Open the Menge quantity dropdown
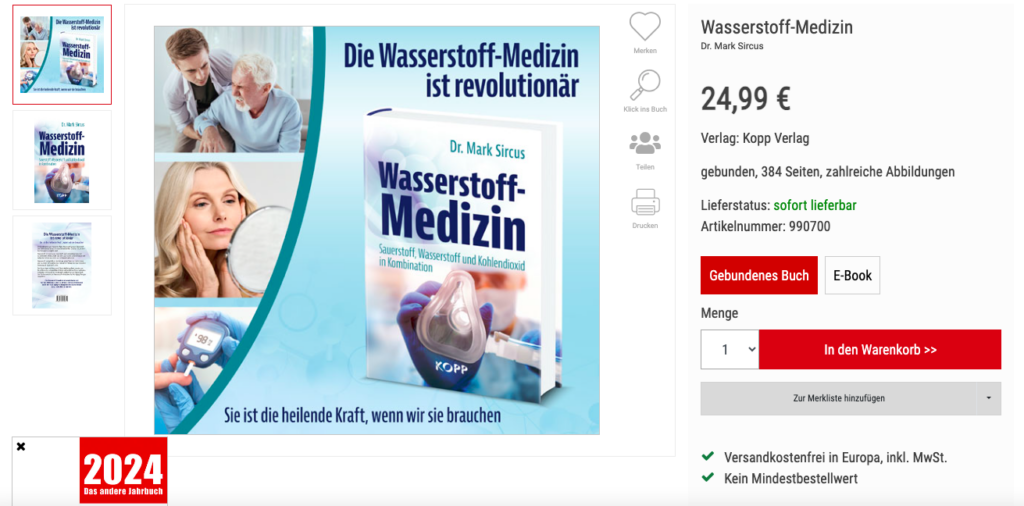Viewport: 1024px width, 506px height. click(729, 349)
